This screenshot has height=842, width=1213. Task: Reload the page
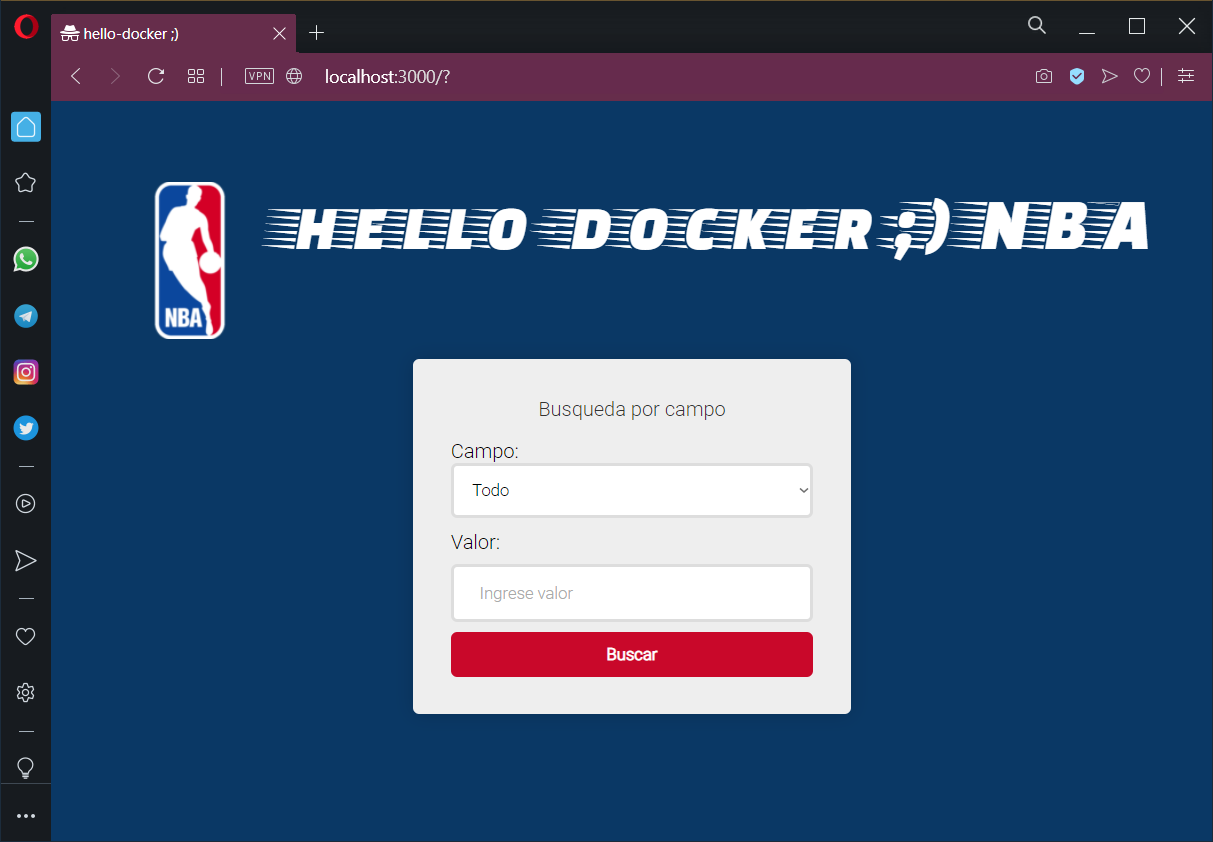(x=156, y=76)
